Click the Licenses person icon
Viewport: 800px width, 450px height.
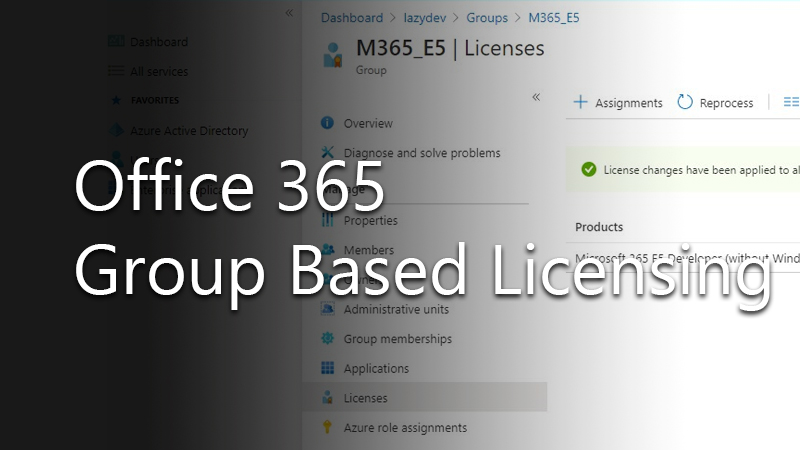click(x=327, y=397)
